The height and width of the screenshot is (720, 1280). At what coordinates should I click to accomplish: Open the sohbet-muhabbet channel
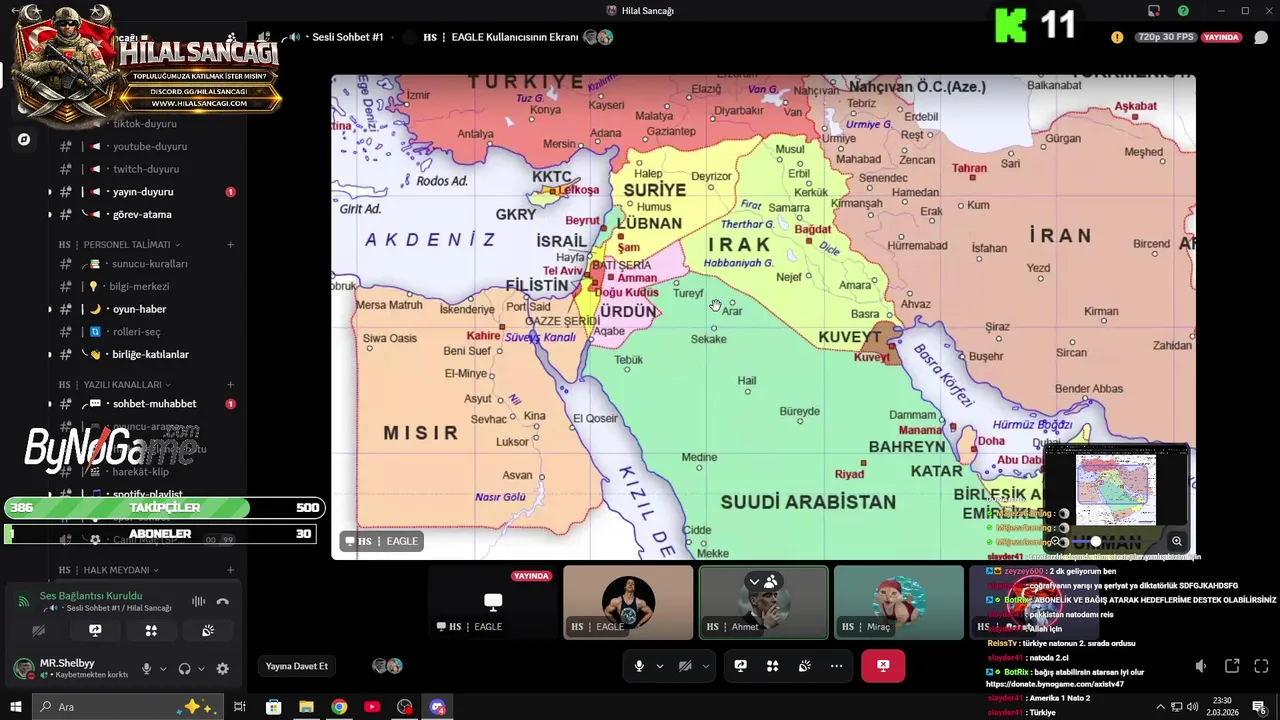tap(154, 404)
